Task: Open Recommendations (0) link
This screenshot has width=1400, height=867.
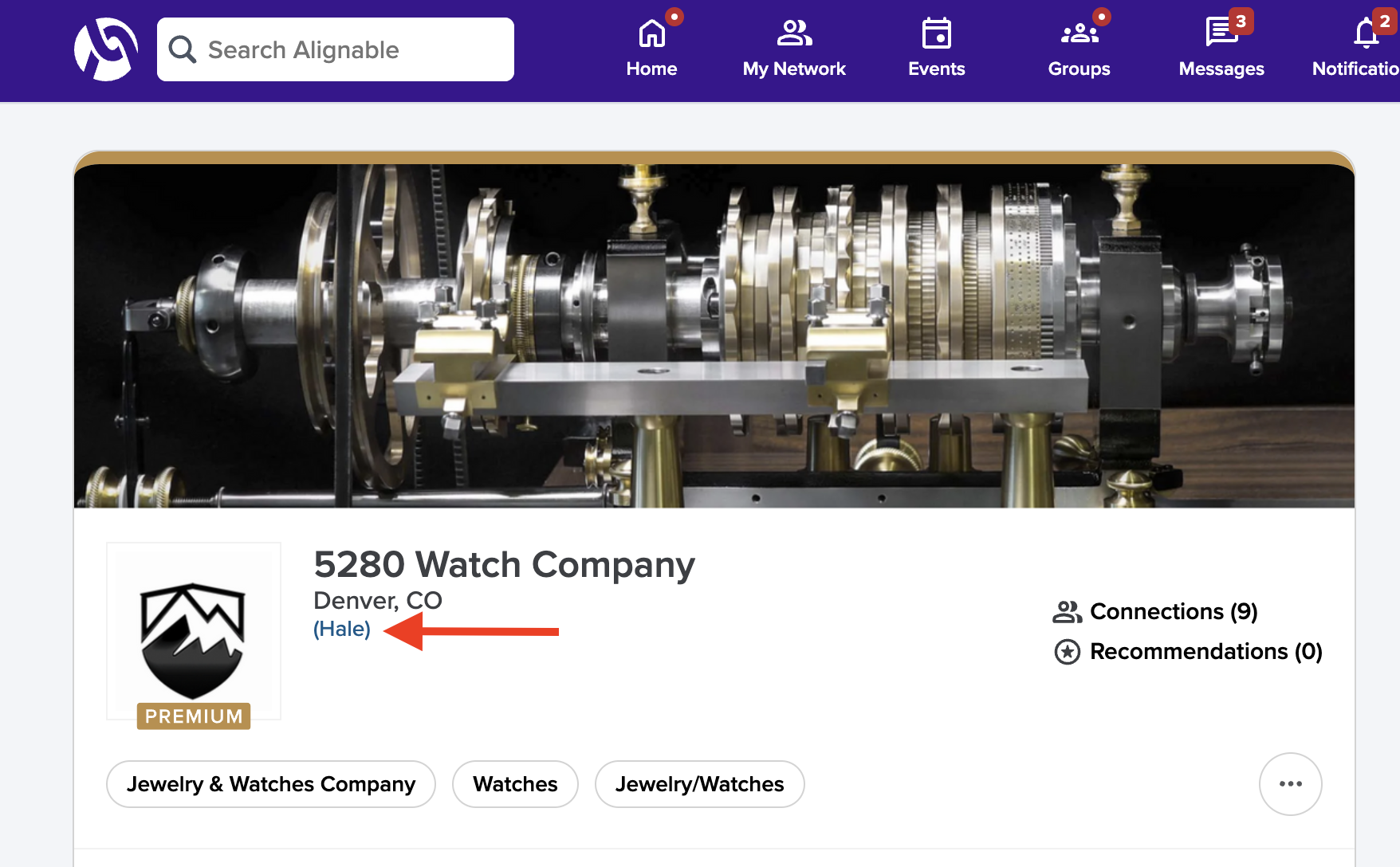Action: [x=1205, y=651]
